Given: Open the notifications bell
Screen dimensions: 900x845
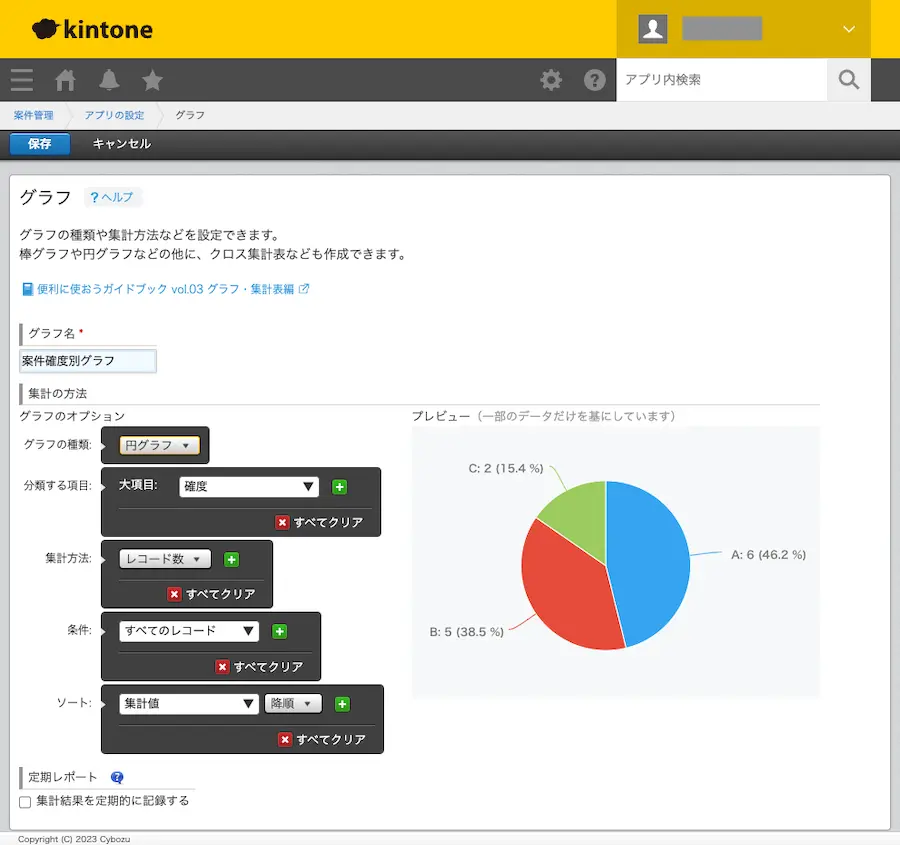Looking at the screenshot, I should [x=109, y=80].
